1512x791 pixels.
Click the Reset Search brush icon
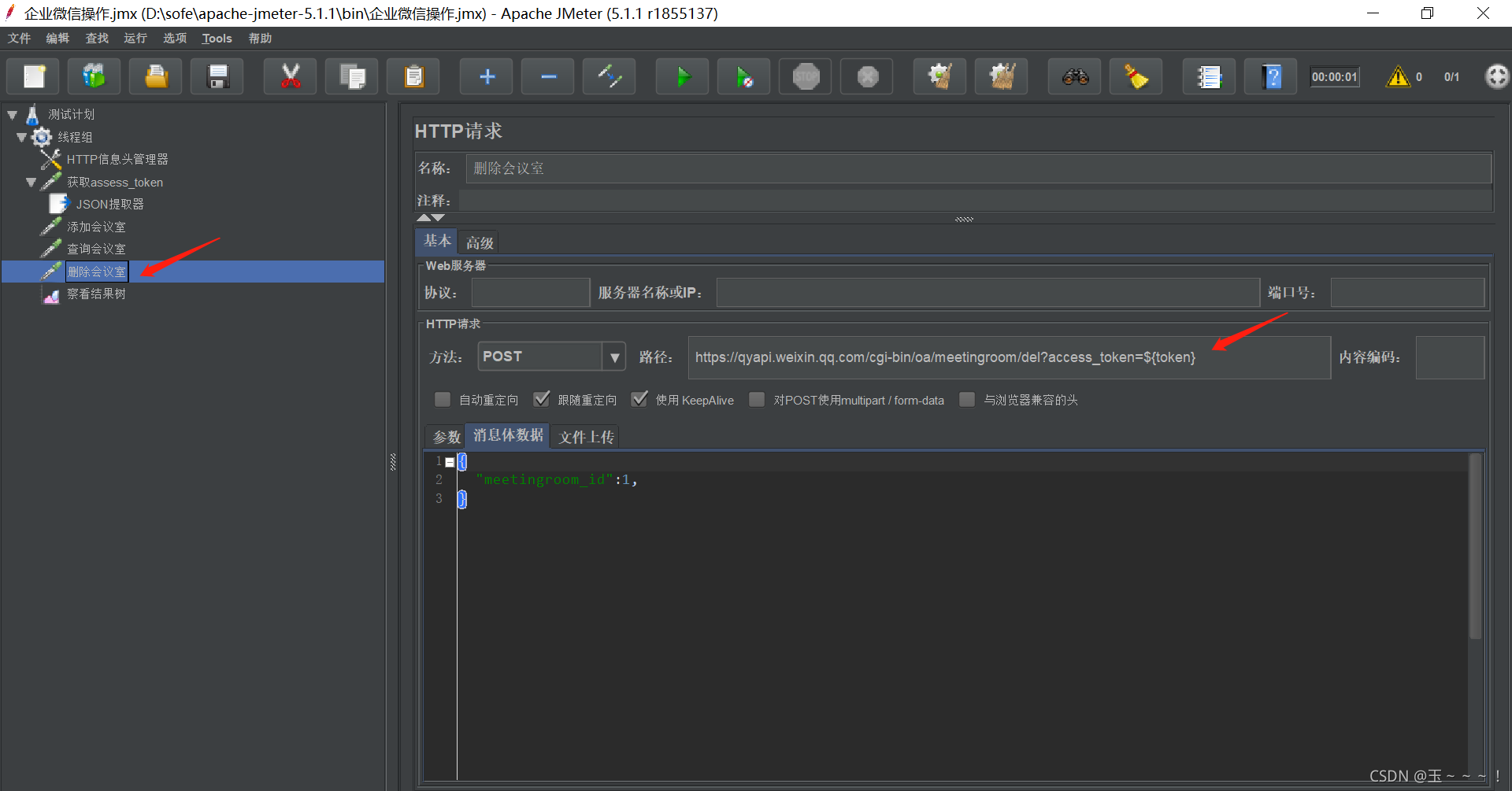tap(1136, 77)
